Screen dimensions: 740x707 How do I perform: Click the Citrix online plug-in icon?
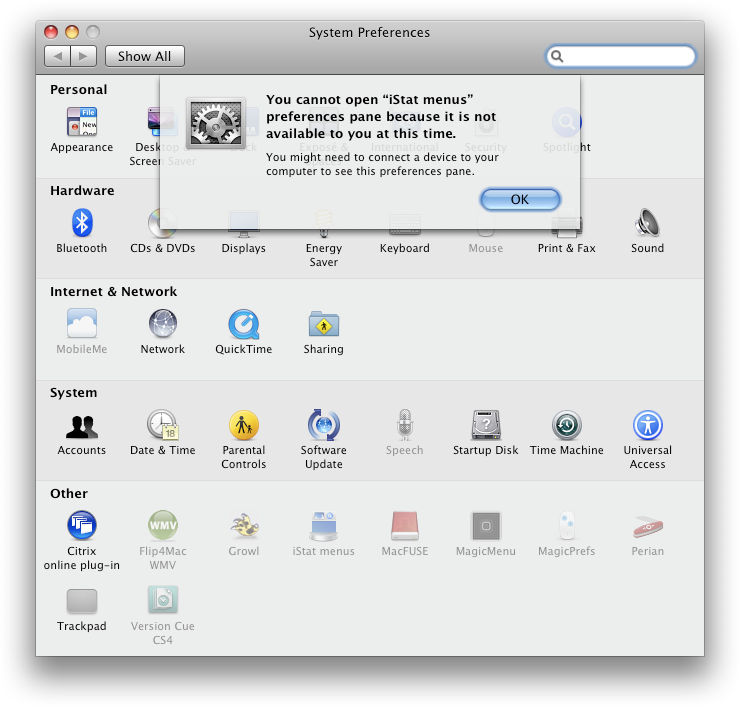coord(82,525)
